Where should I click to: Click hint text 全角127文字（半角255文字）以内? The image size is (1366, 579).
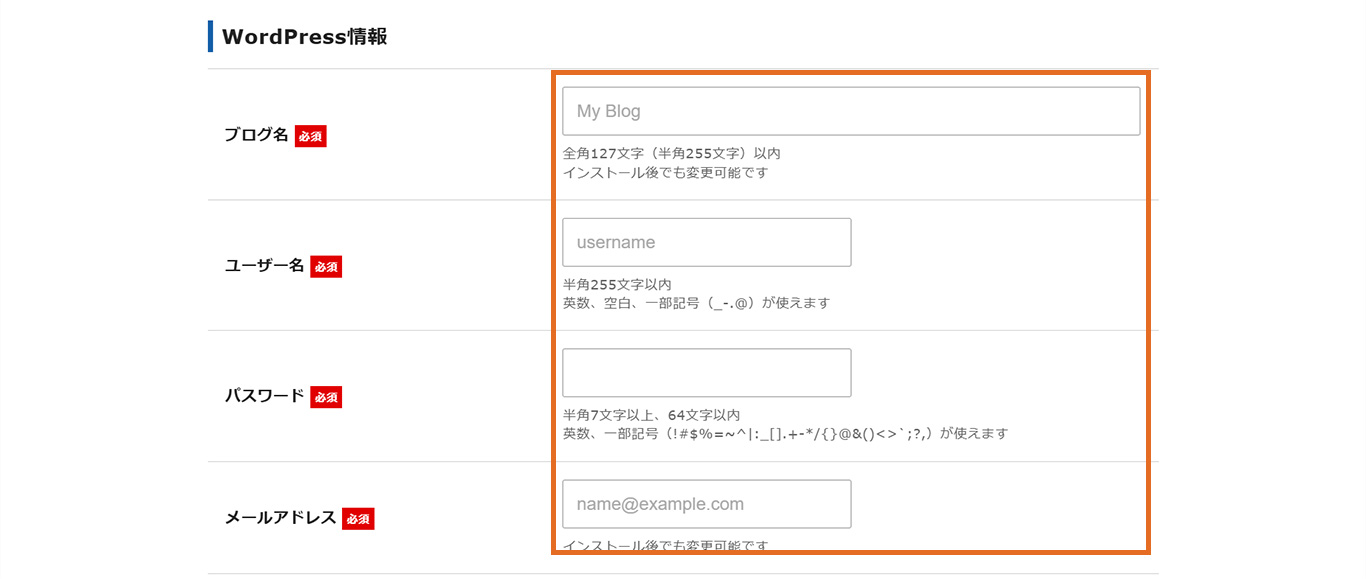[671, 154]
